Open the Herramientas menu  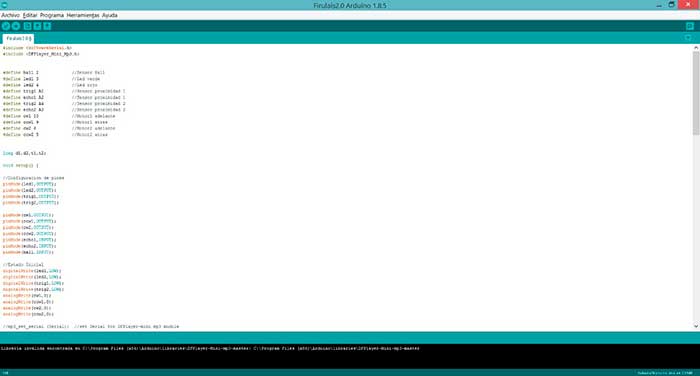coord(83,15)
